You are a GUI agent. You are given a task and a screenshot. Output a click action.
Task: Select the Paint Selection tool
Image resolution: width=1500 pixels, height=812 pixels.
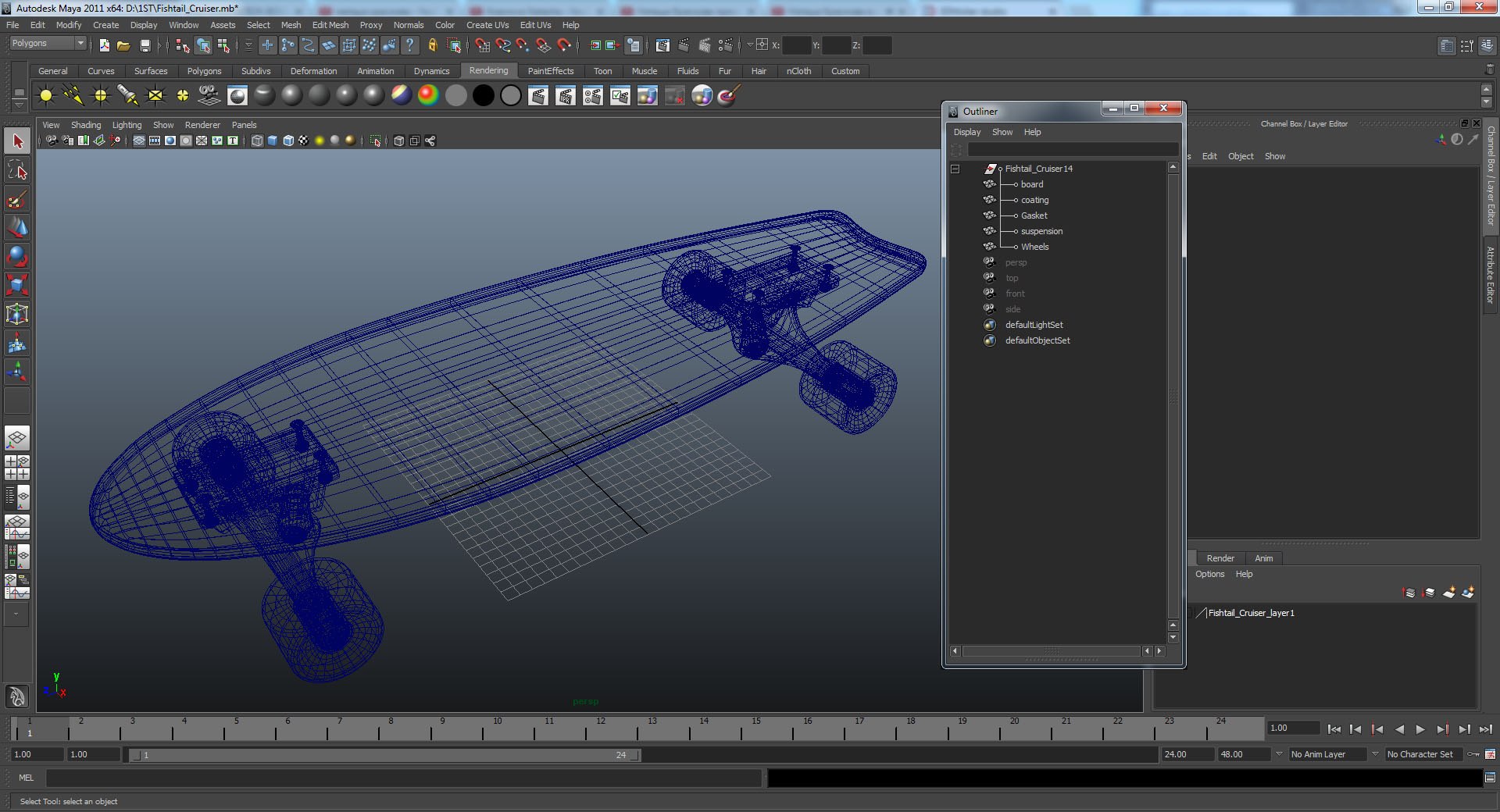(x=17, y=199)
